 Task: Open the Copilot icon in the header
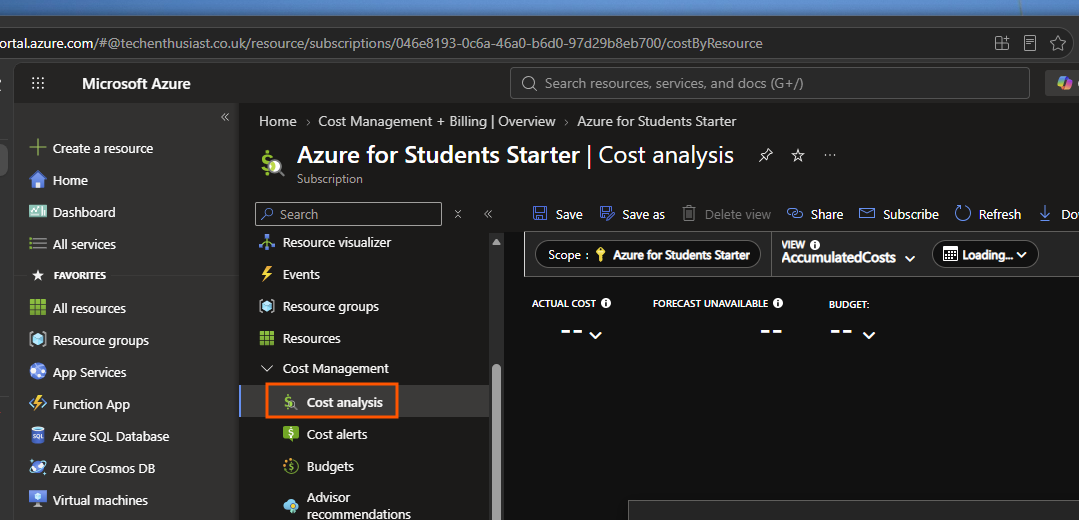pos(1065,83)
